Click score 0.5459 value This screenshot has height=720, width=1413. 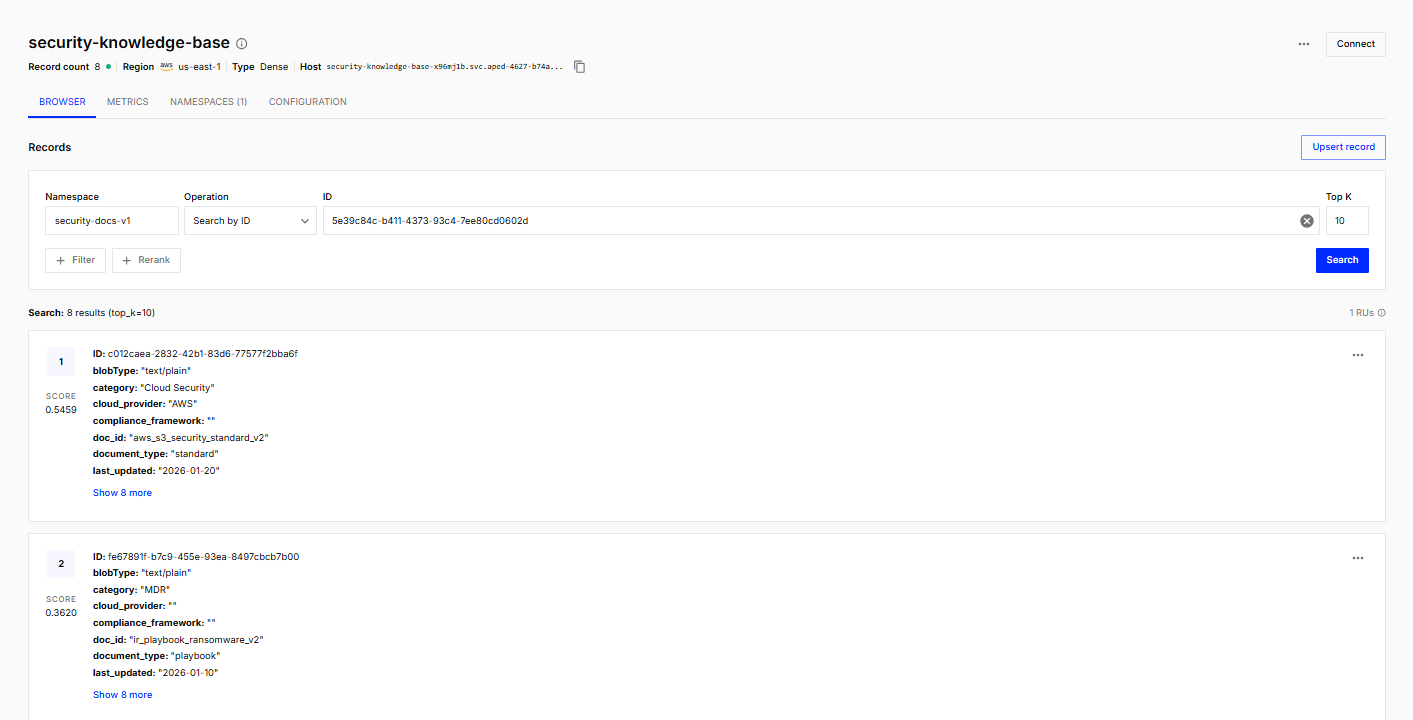61,410
